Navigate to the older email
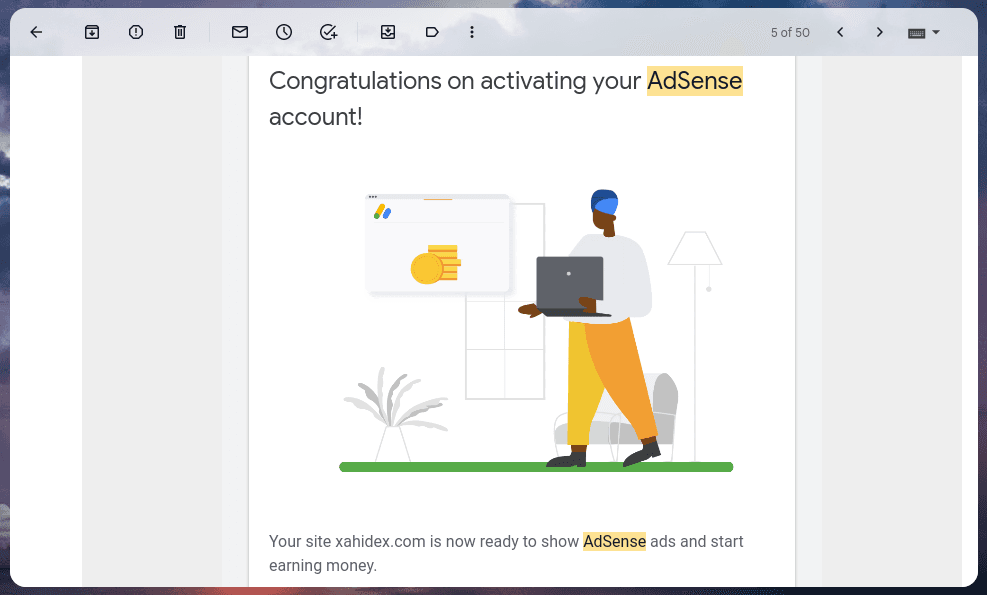 (x=879, y=32)
